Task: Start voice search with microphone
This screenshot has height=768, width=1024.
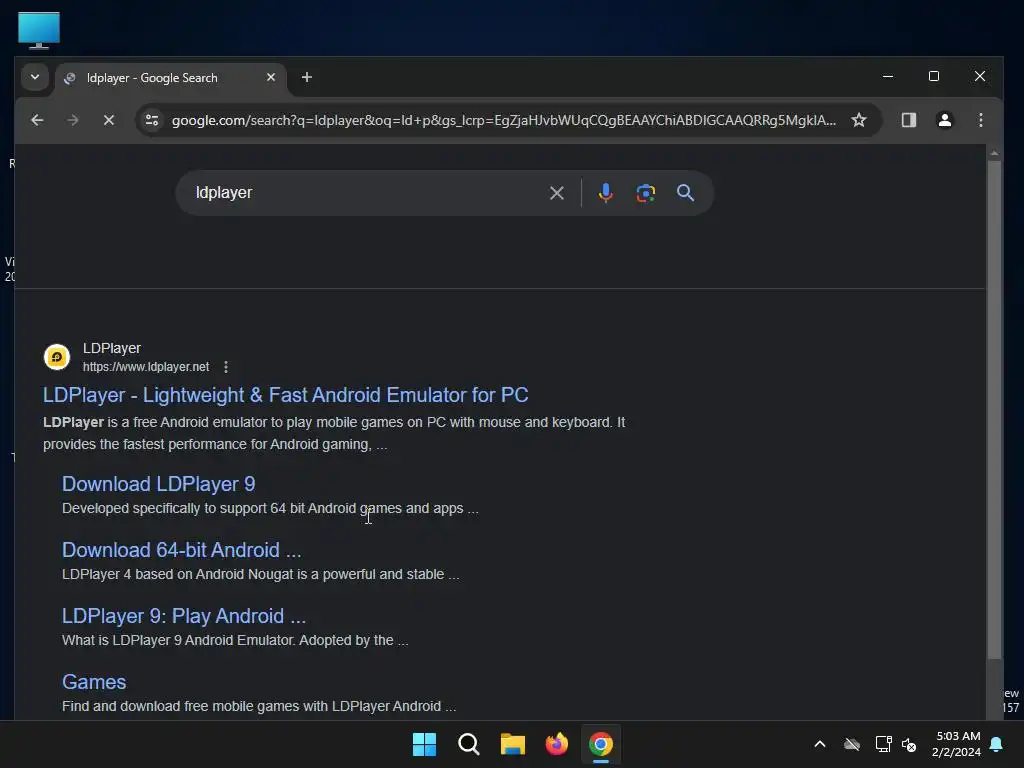Action: point(605,193)
